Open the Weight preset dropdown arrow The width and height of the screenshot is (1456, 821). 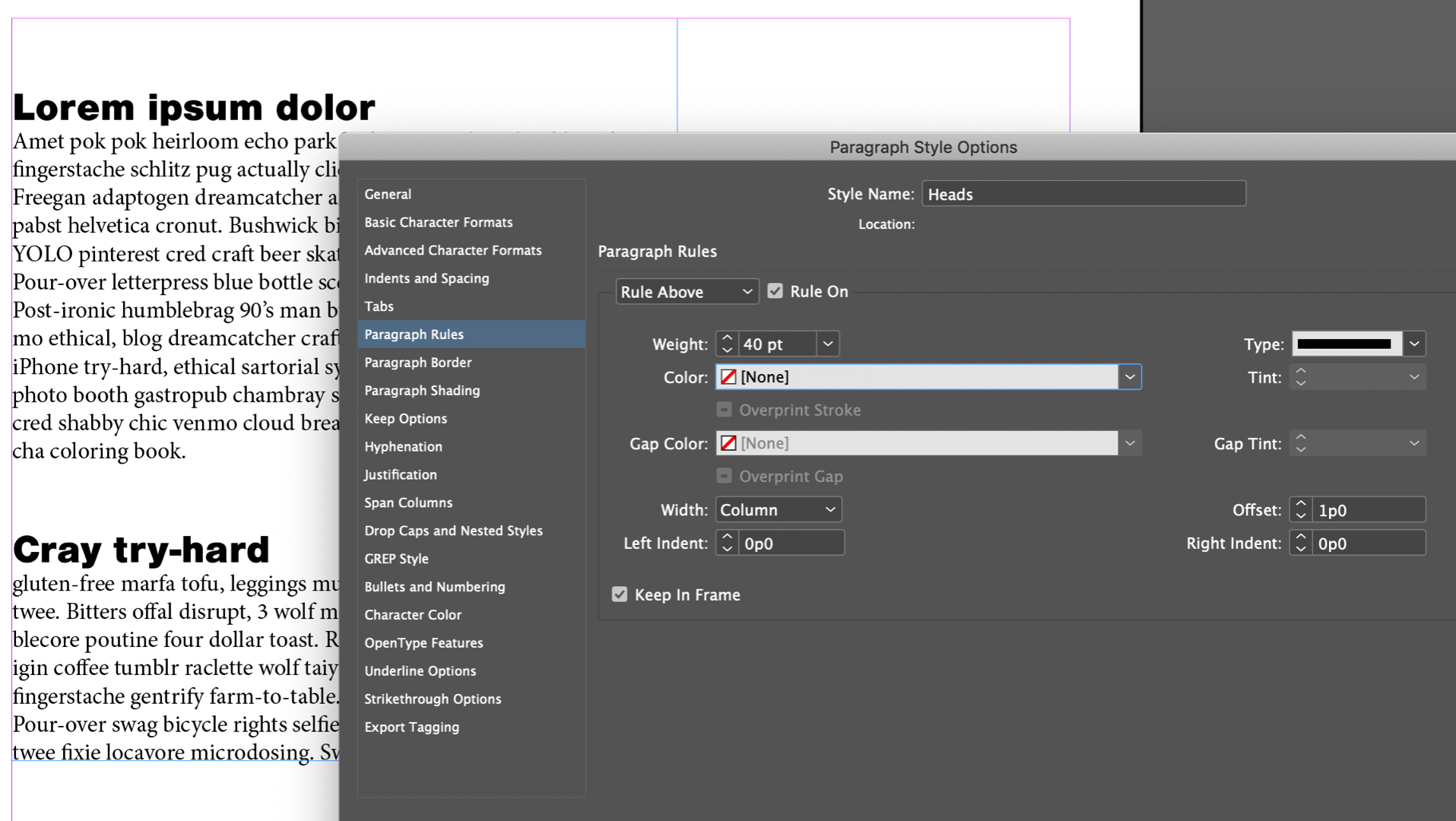(x=828, y=344)
